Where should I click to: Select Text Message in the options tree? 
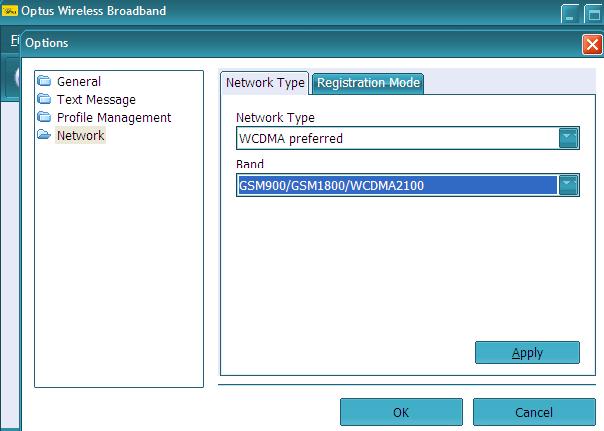[x=96, y=99]
